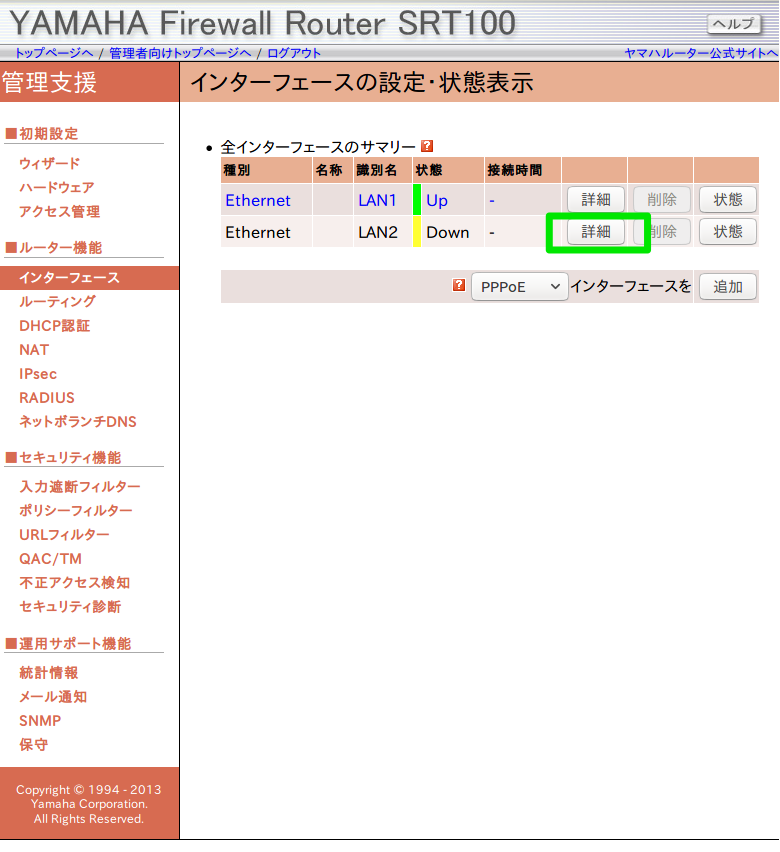
Task: Open DHCP認証 in the sidebar
Action: click(x=54, y=325)
